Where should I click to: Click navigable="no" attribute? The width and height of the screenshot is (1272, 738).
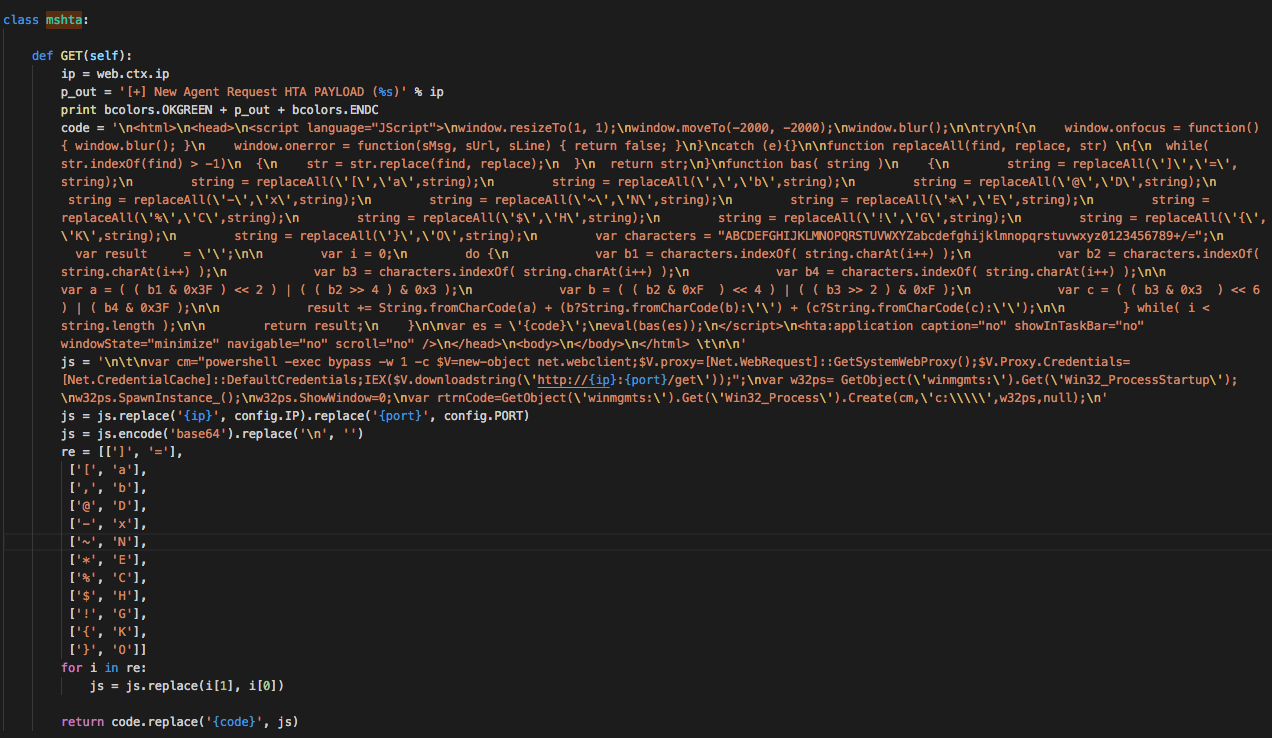click(278, 343)
